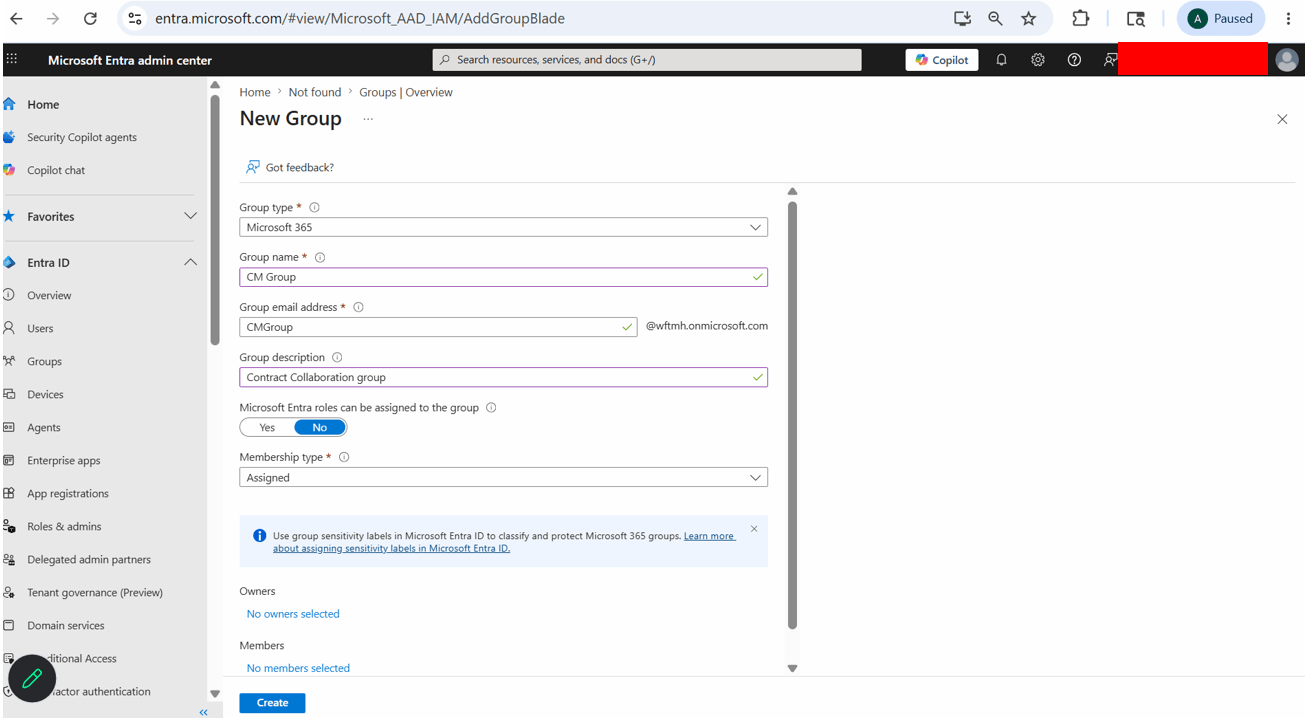Open the ellipsis menu beside New Group
The width and height of the screenshot is (1314, 718).
tap(368, 119)
